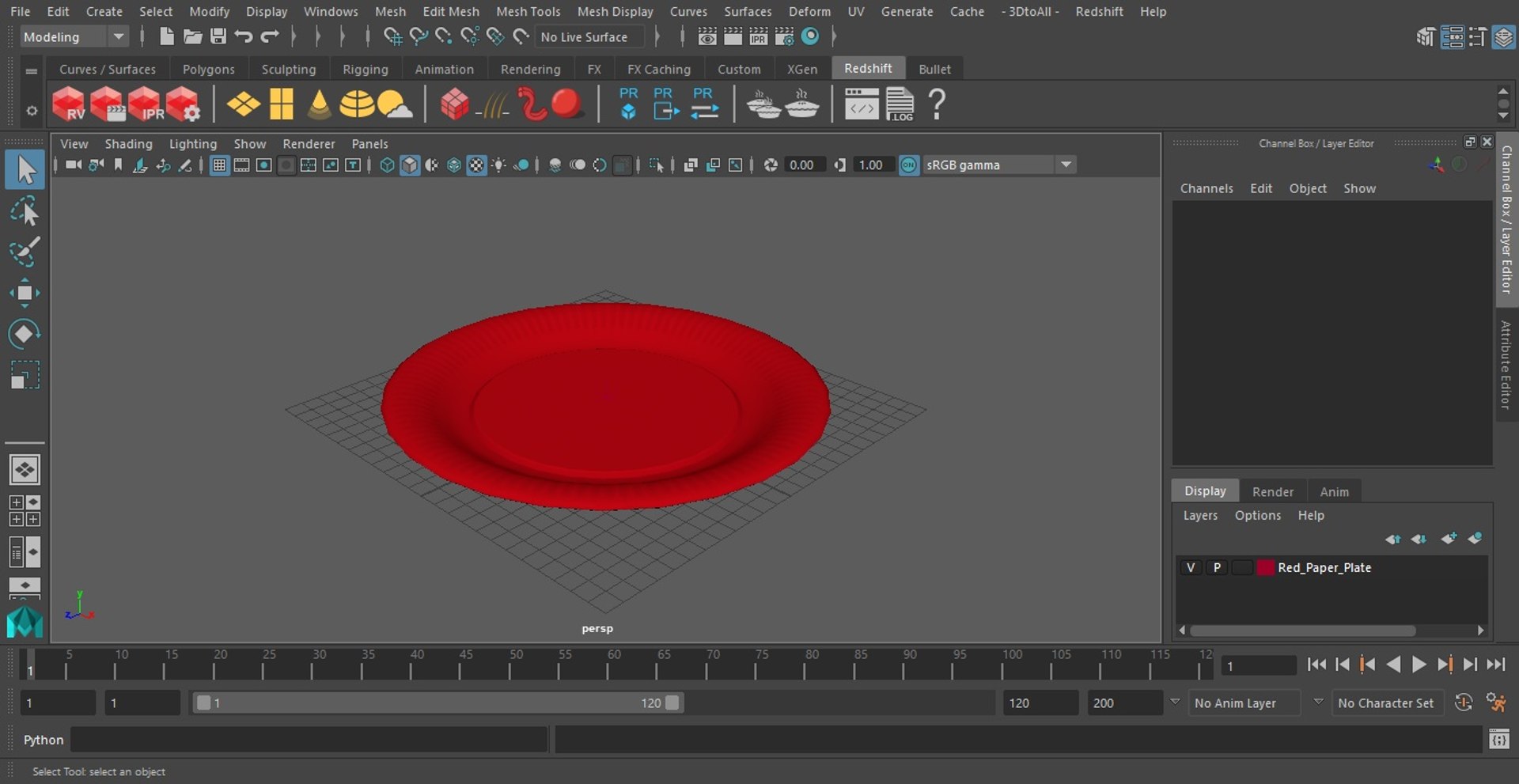Switch to single perspective layout icon
This screenshot has width=1519, height=784.
tap(25, 470)
